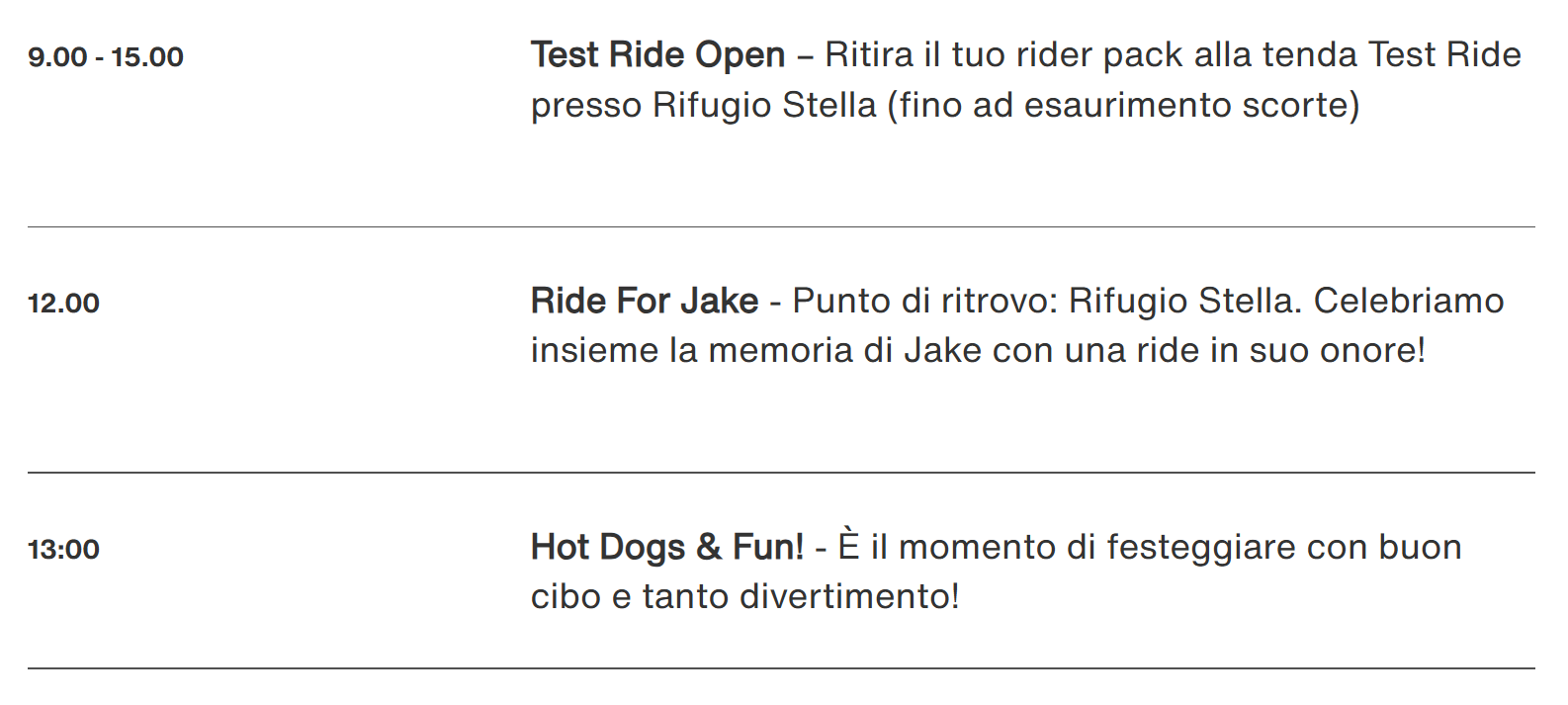
Task: Select the Test Ride Open heading
Action: [657, 55]
